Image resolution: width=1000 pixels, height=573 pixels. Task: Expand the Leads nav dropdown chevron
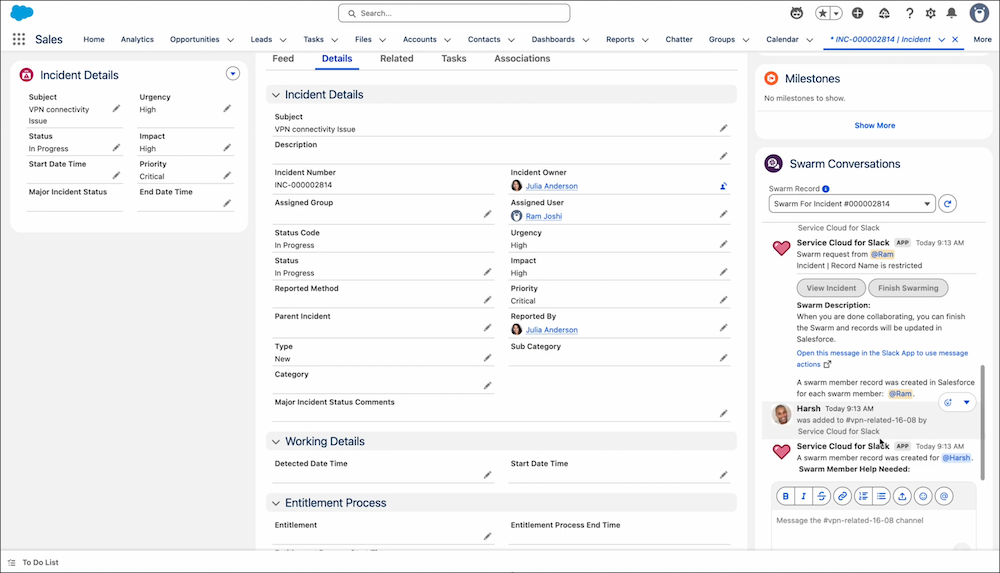pyautogui.click(x=283, y=40)
